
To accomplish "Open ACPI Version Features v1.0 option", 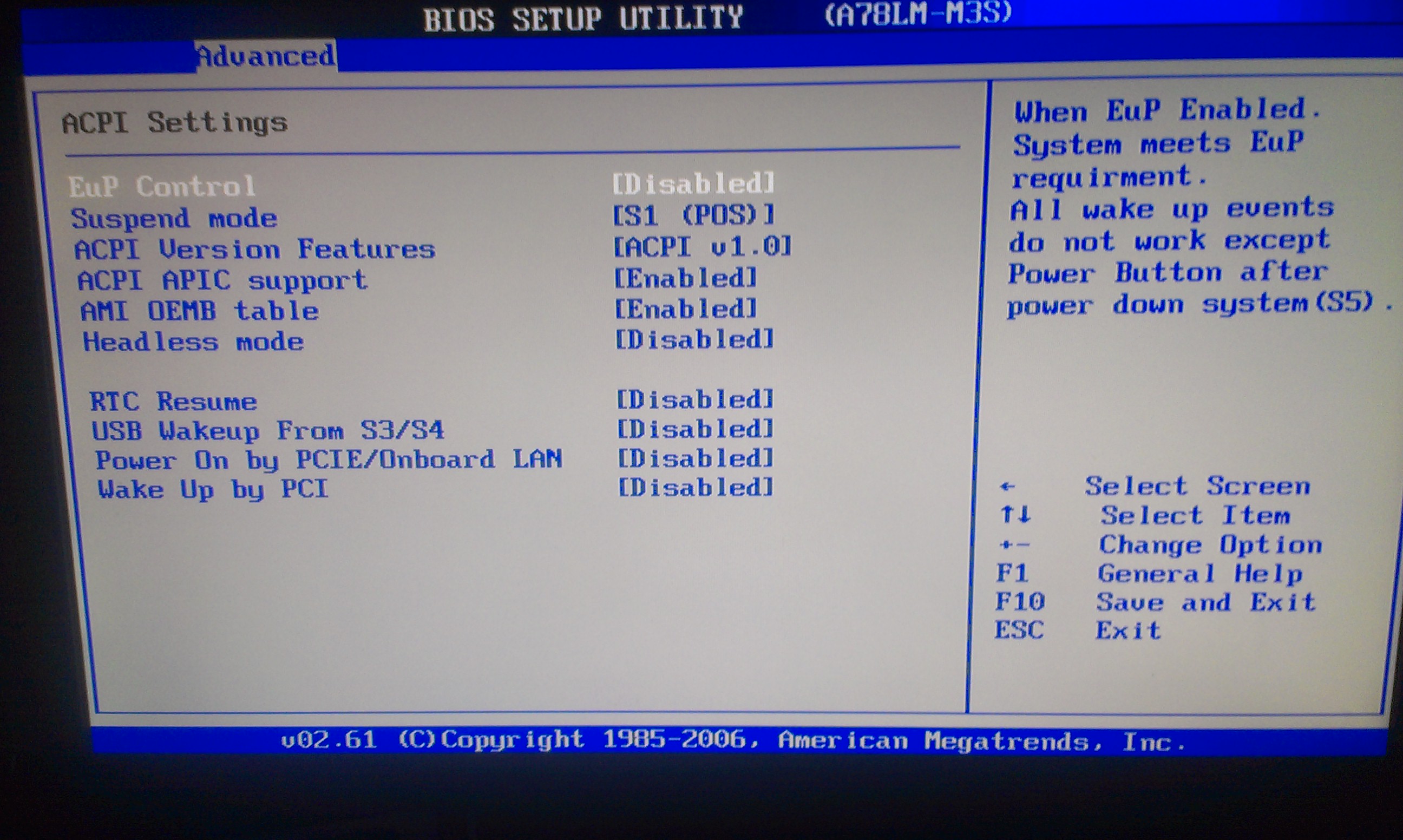I will tap(702, 247).
